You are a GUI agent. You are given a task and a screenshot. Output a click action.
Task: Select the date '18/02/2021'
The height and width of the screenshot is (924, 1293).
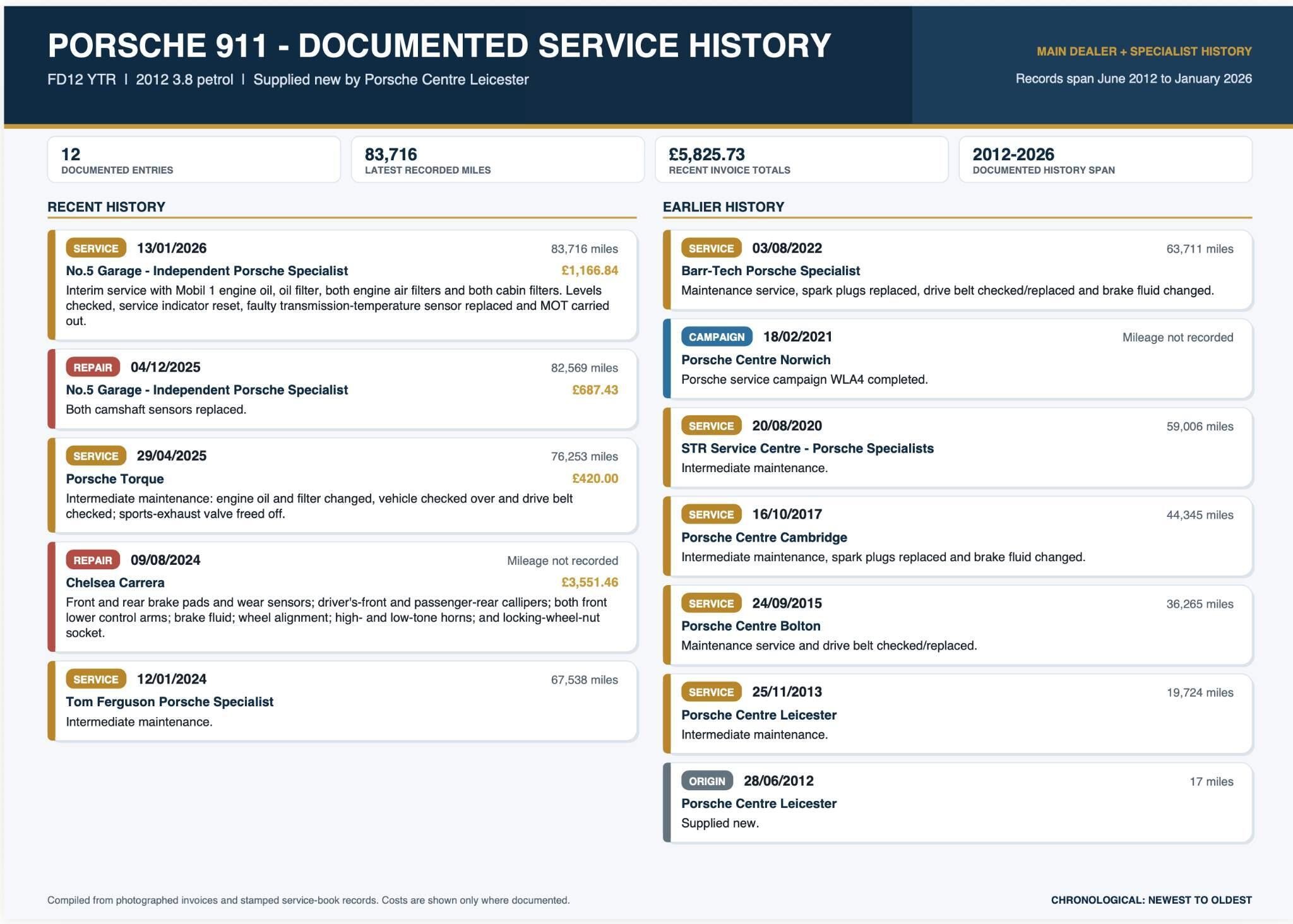798,337
